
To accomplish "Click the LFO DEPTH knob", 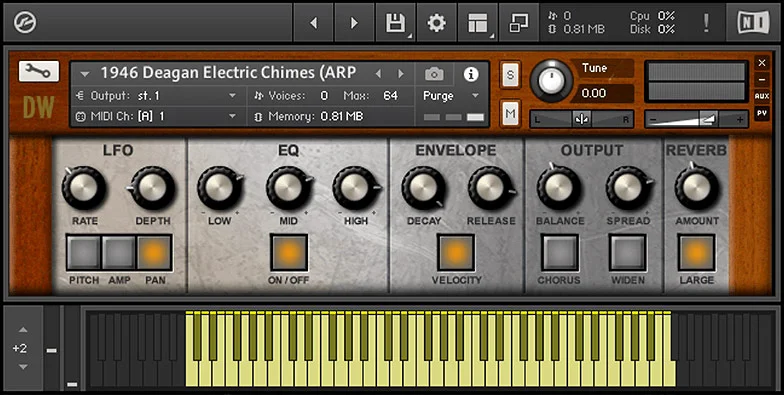I will tap(152, 188).
